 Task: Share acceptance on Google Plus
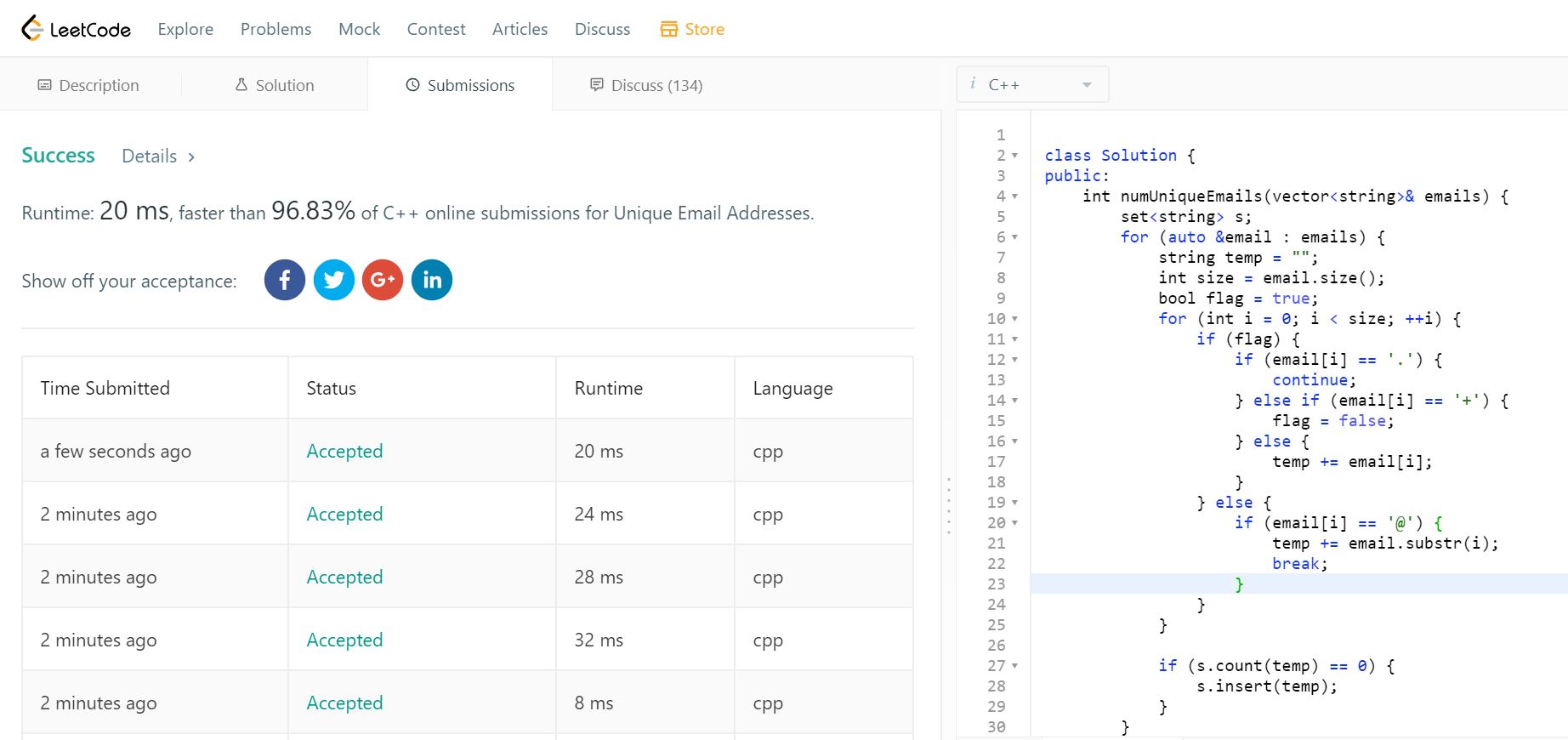(383, 280)
